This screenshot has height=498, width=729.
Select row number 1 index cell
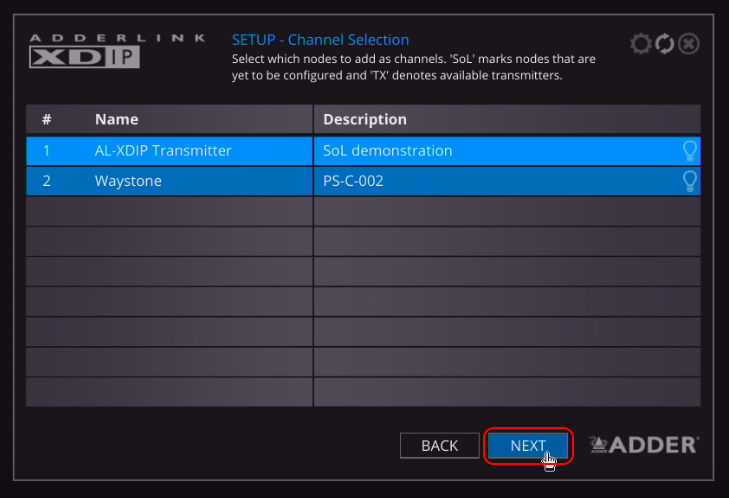coord(46,151)
